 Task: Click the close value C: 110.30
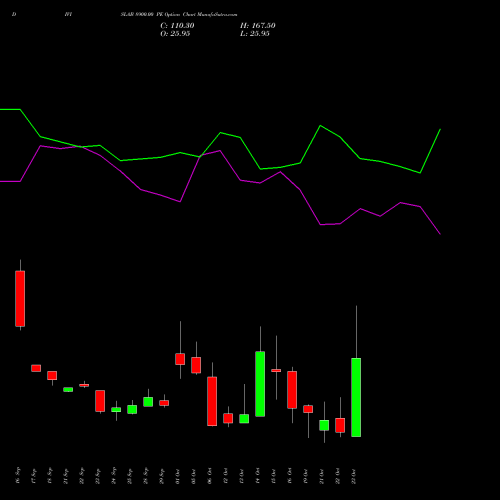coord(177,26)
